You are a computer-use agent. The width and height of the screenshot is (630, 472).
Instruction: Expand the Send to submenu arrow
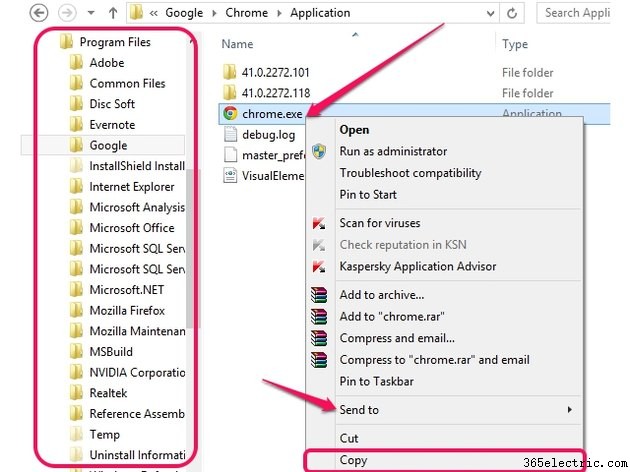coord(569,410)
